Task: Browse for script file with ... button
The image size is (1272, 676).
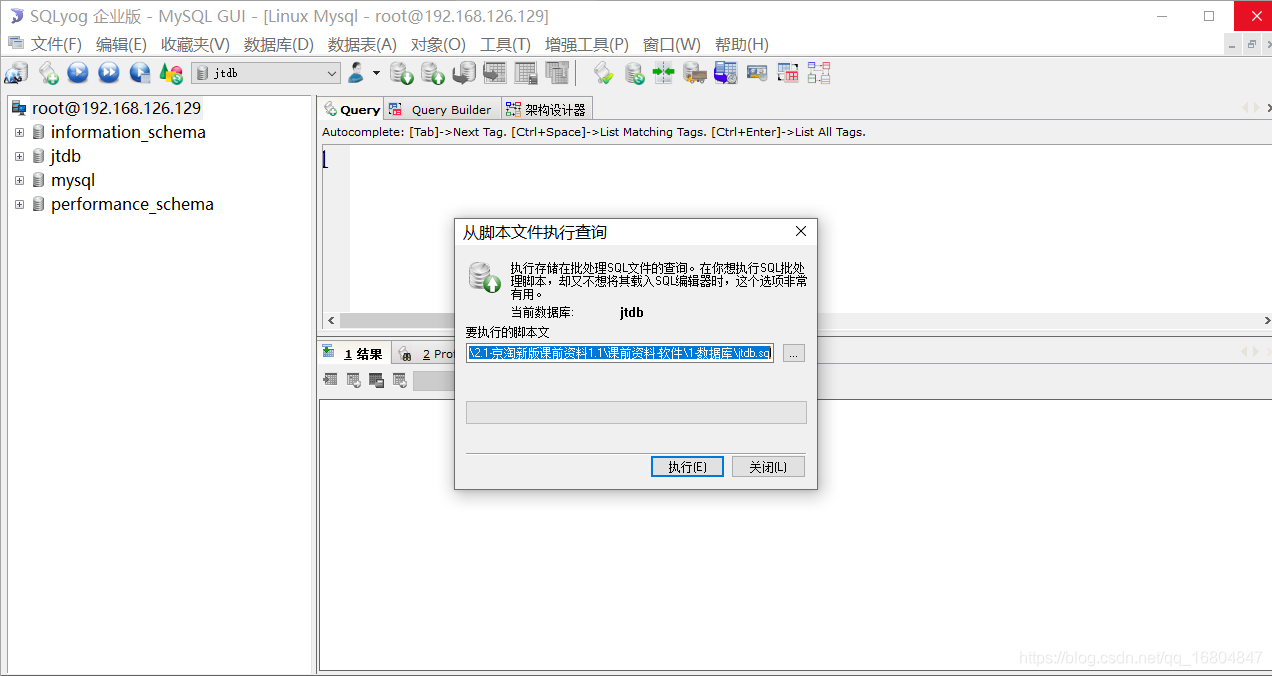Action: click(793, 352)
